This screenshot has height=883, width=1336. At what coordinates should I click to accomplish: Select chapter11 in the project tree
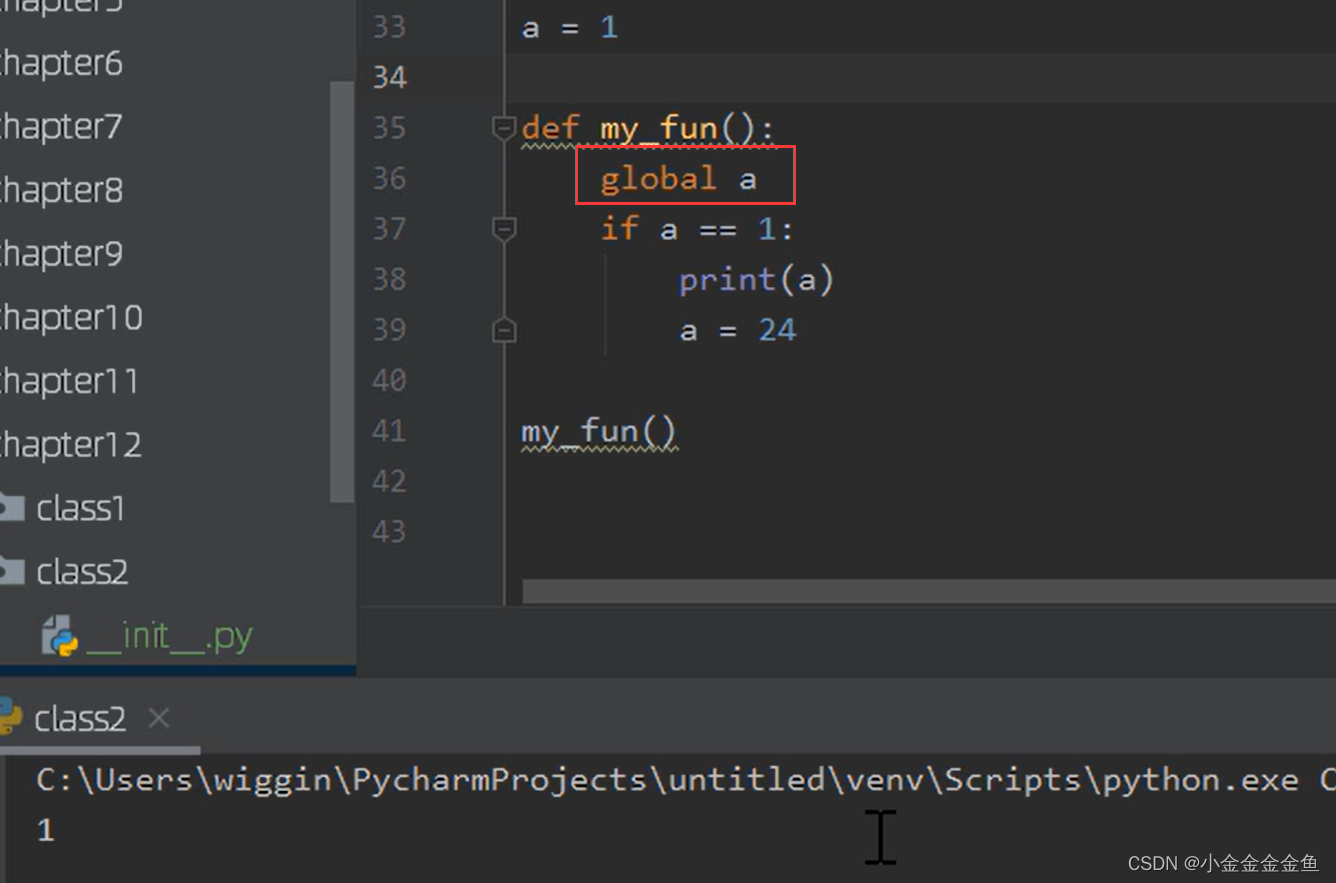(x=68, y=381)
